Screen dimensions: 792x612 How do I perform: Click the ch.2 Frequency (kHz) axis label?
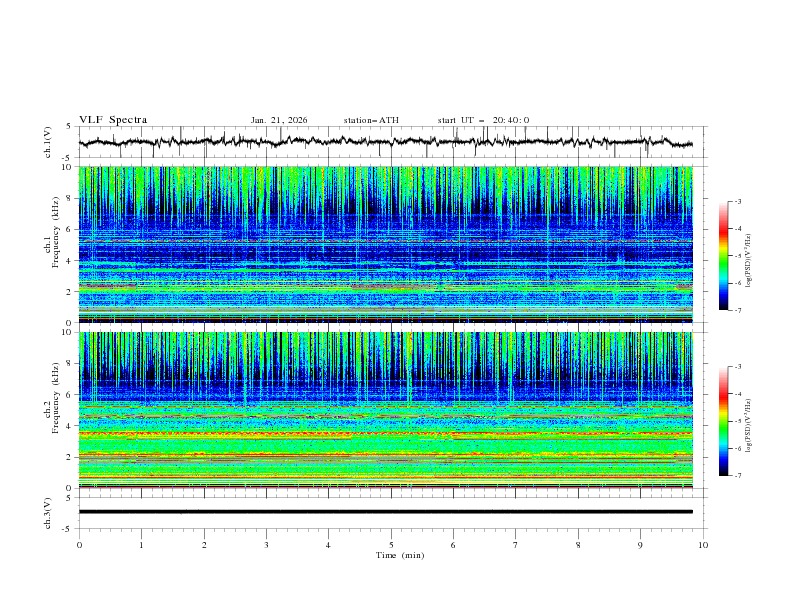pos(51,398)
